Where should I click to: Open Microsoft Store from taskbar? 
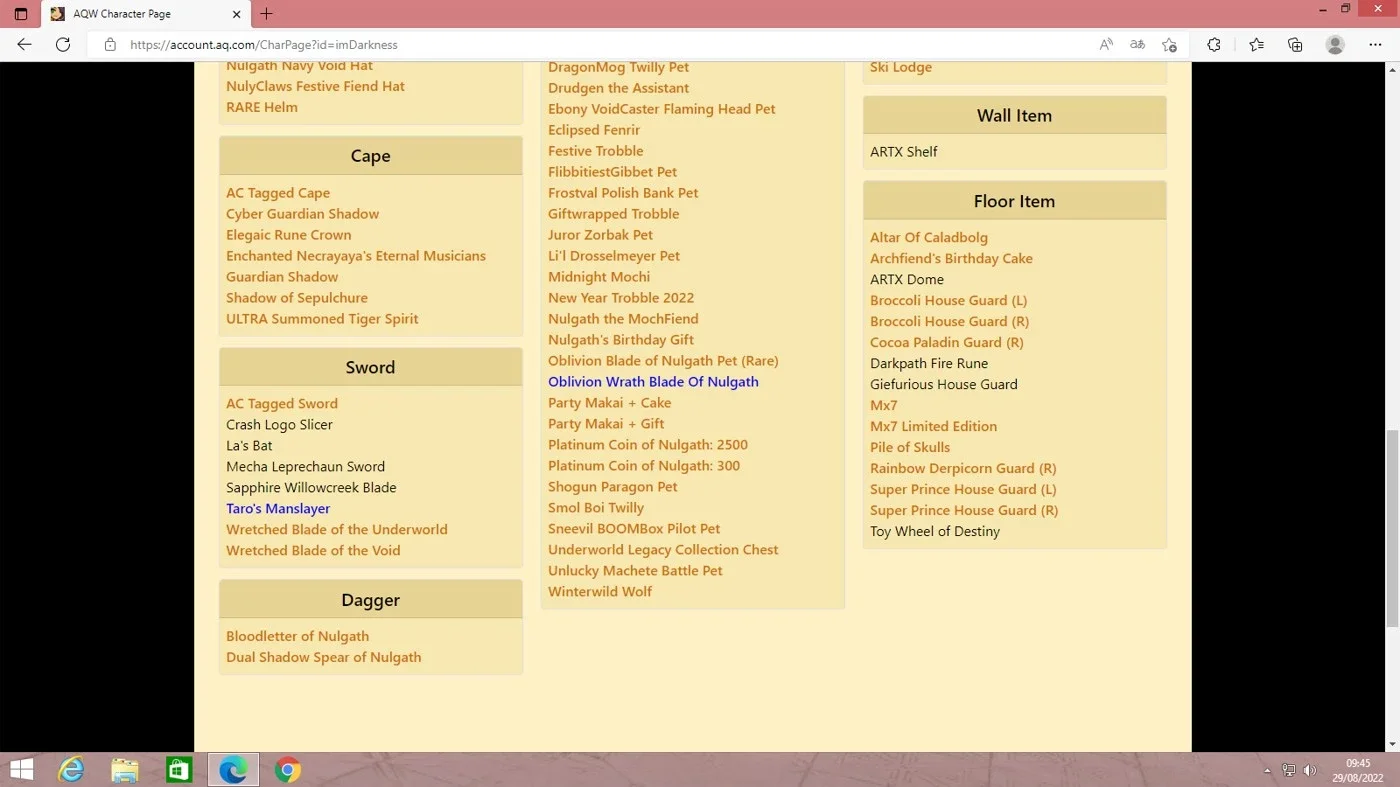point(179,770)
